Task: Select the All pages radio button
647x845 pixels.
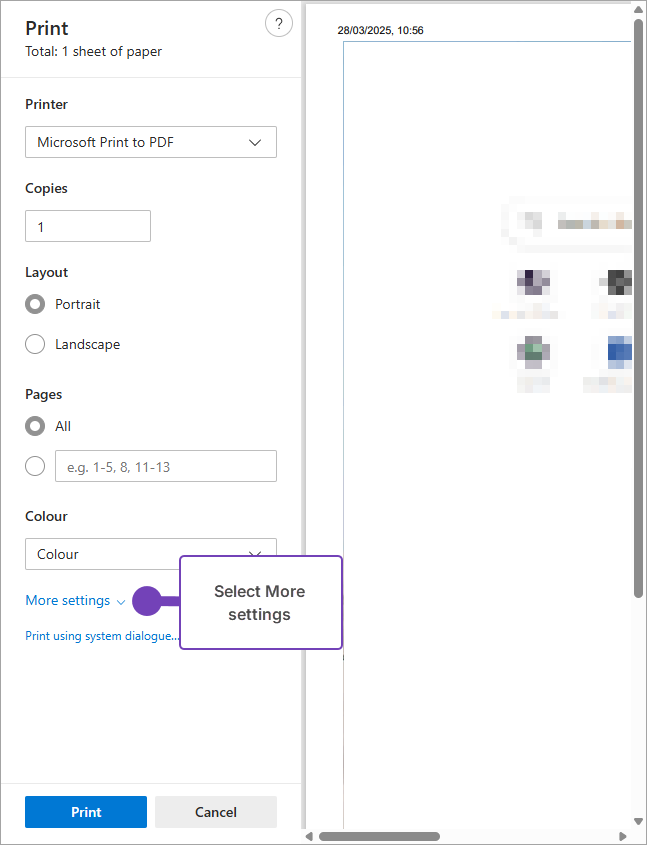Action: pyautogui.click(x=35, y=426)
